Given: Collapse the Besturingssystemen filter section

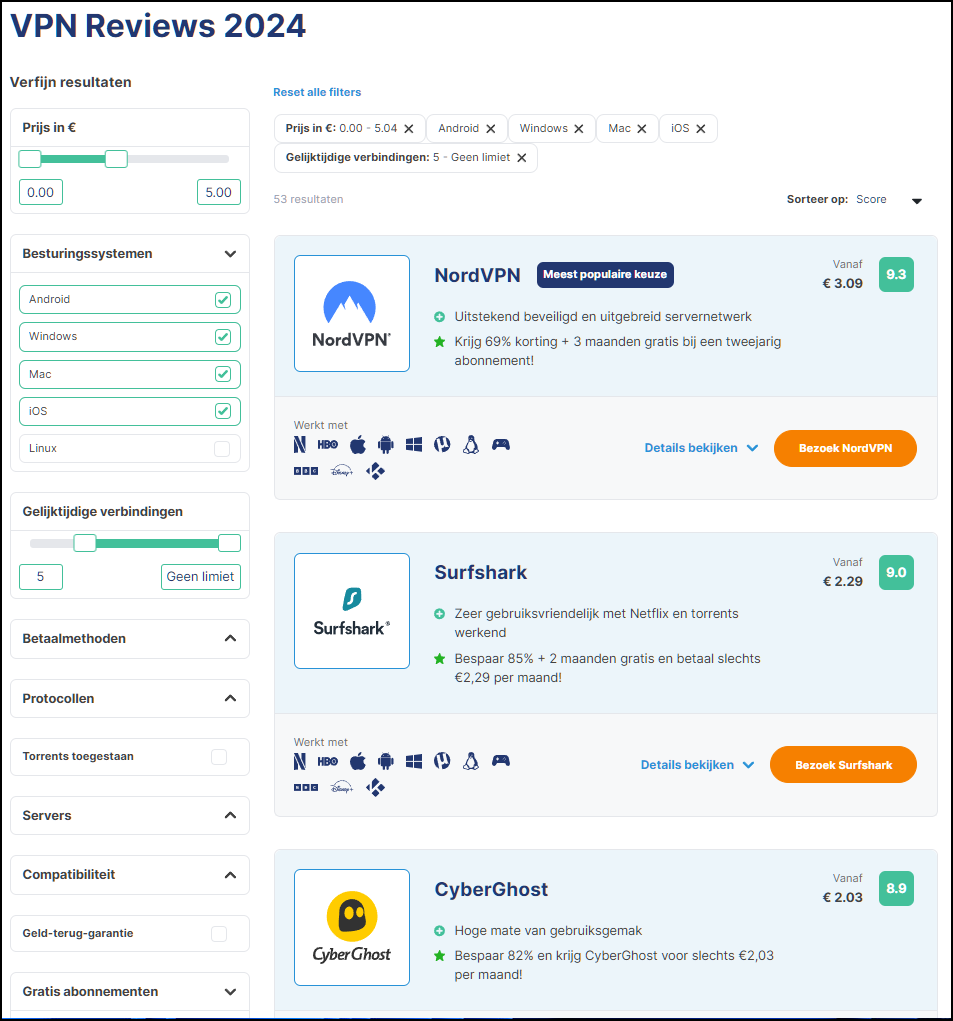Looking at the screenshot, I should coord(230,254).
